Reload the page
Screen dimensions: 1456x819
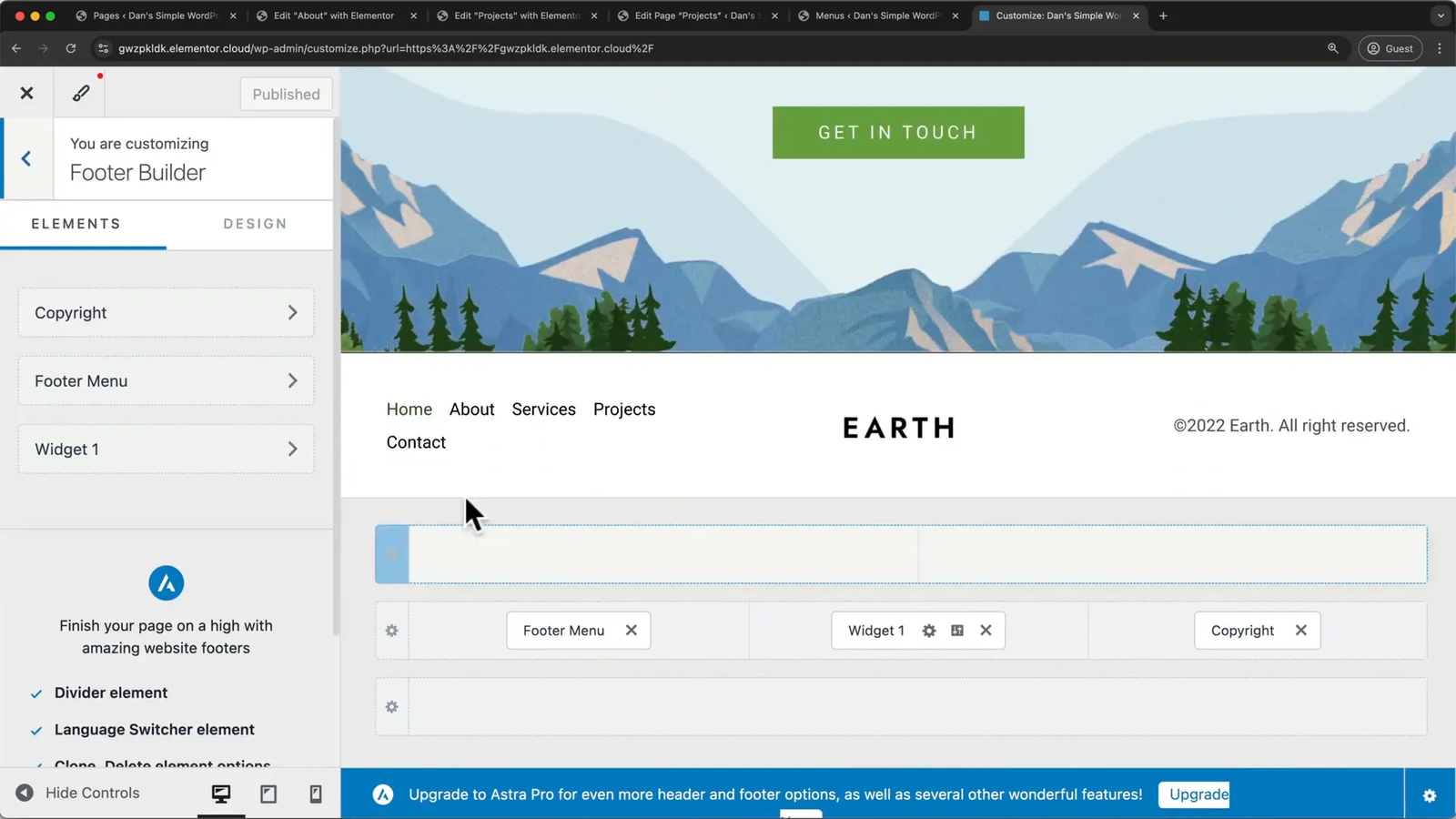[71, 48]
